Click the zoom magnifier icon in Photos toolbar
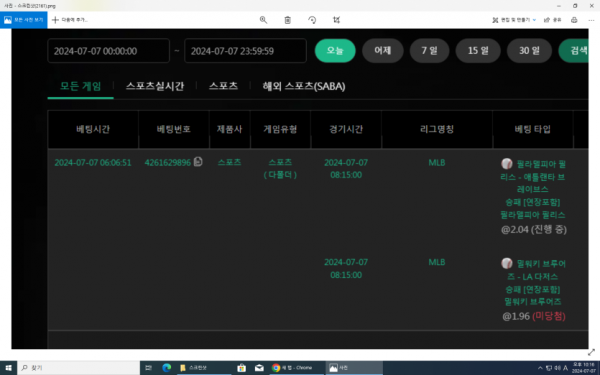The height and width of the screenshot is (375, 600). coord(263,20)
